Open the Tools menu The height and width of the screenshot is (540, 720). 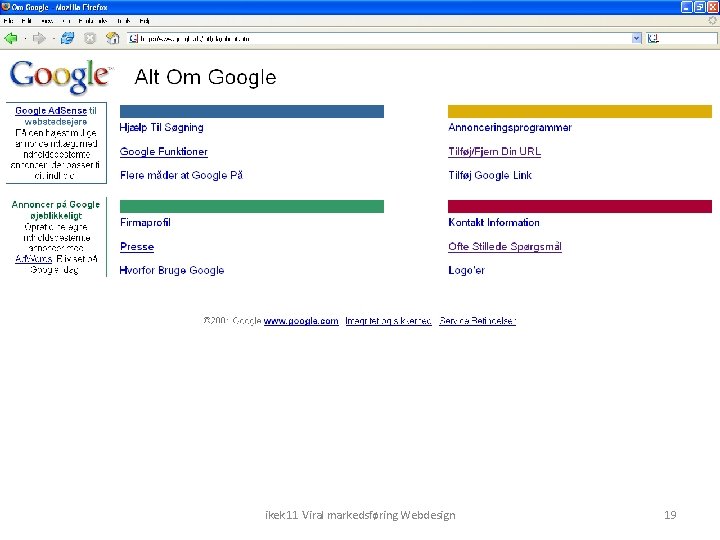pos(124,21)
